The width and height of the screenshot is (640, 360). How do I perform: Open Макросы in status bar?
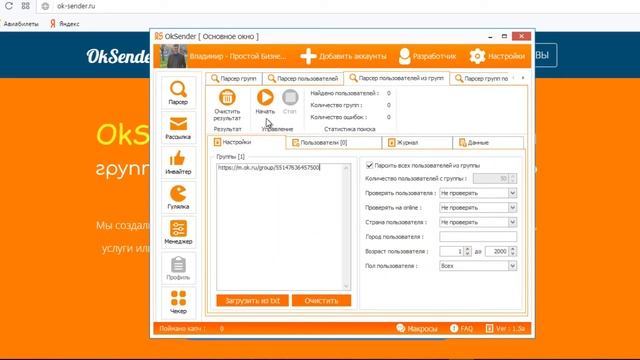point(417,328)
